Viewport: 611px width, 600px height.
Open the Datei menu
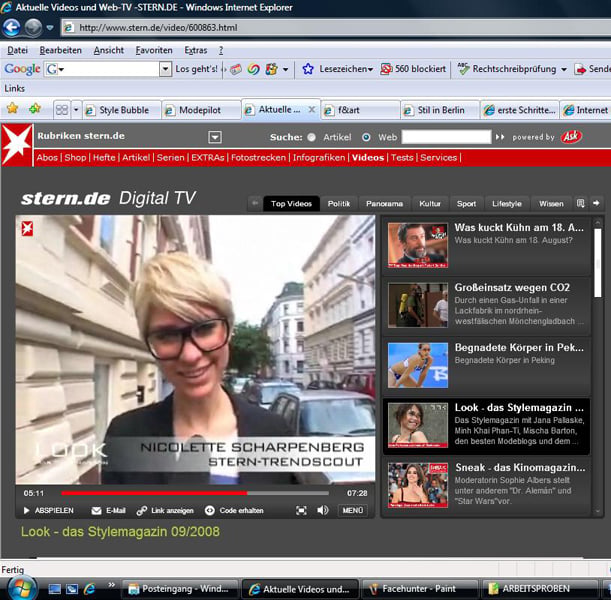(x=18, y=50)
